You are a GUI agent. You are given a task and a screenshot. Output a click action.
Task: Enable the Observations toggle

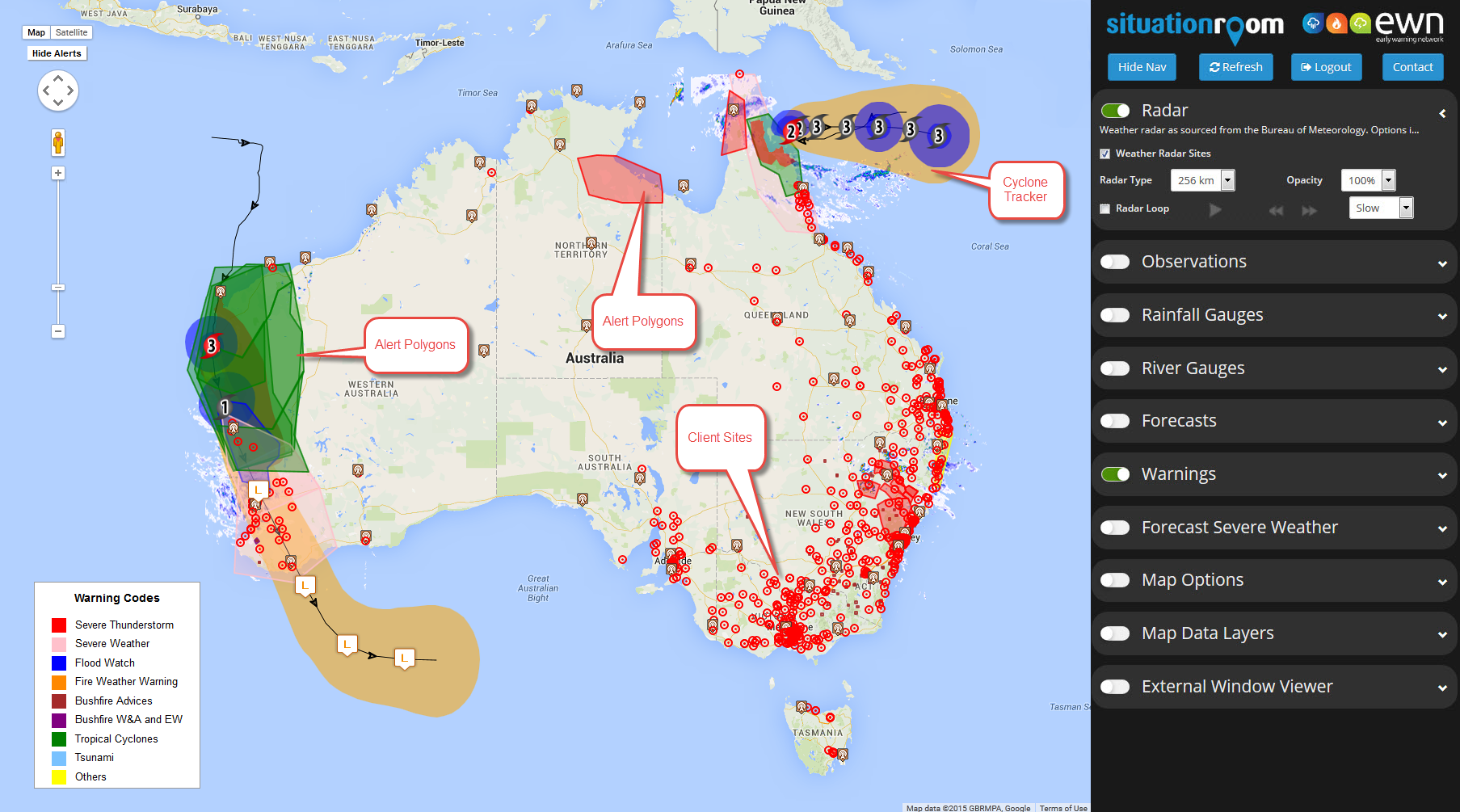[1115, 262]
